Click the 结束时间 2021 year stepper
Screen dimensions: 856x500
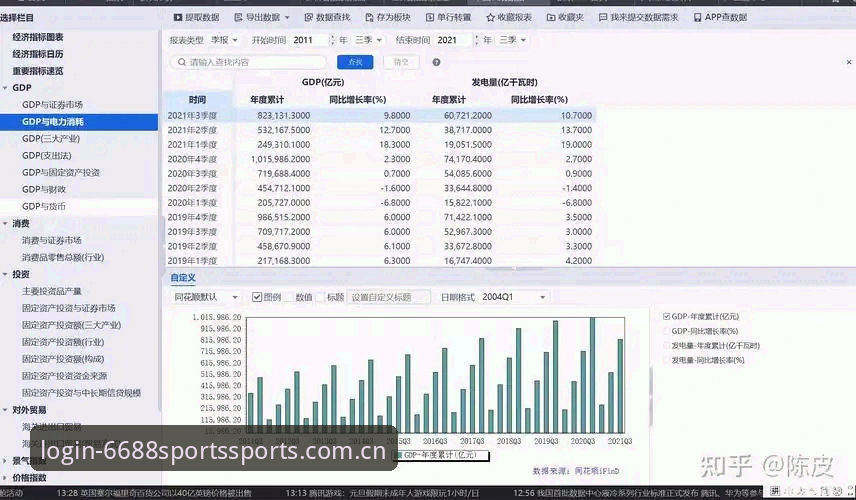coord(477,40)
